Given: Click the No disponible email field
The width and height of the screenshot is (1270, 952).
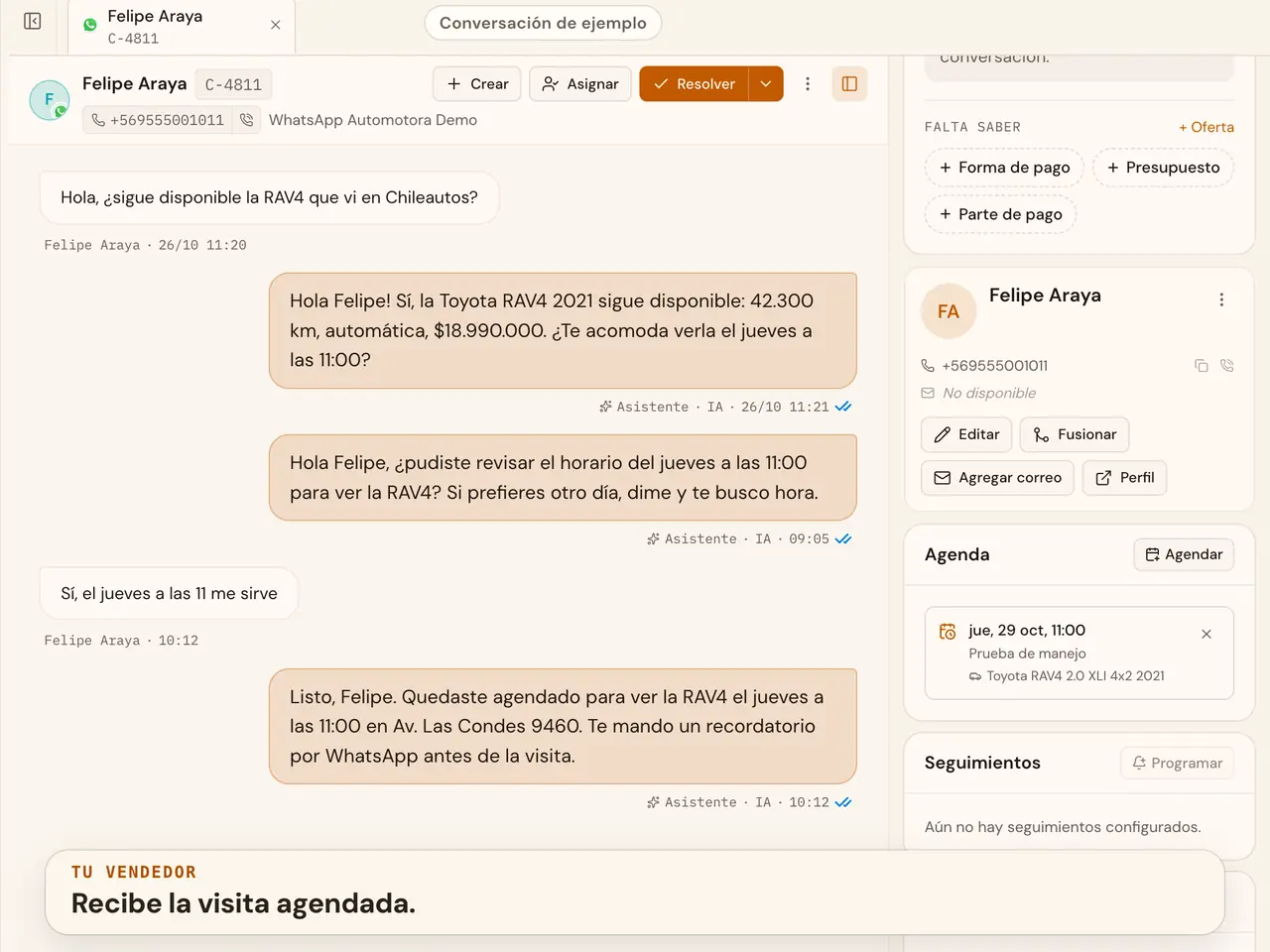Looking at the screenshot, I should click(x=988, y=393).
